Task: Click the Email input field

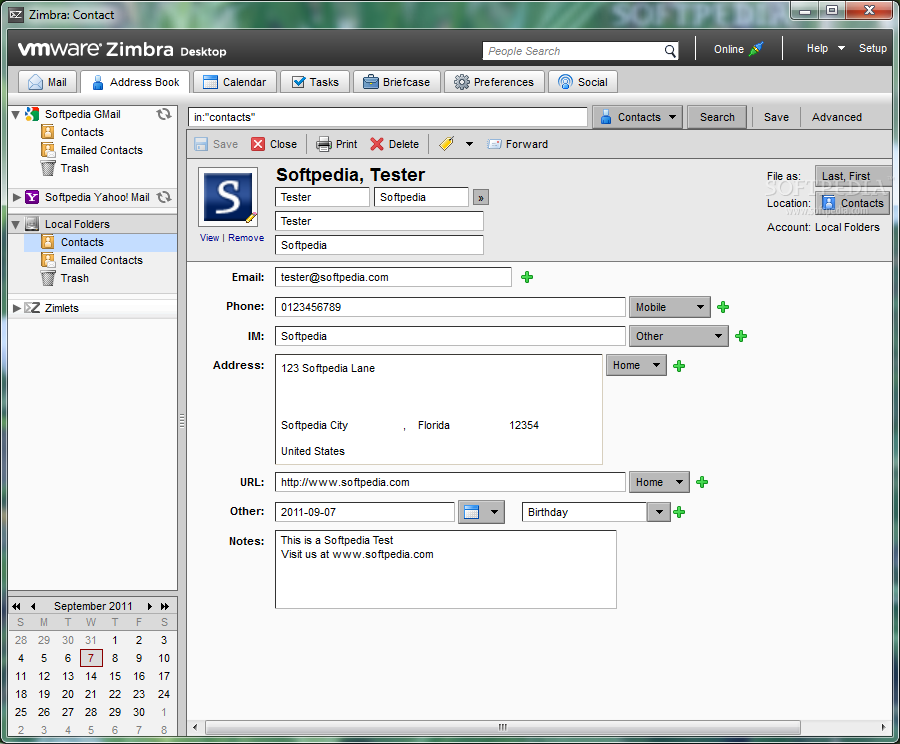Action: pyautogui.click(x=393, y=277)
